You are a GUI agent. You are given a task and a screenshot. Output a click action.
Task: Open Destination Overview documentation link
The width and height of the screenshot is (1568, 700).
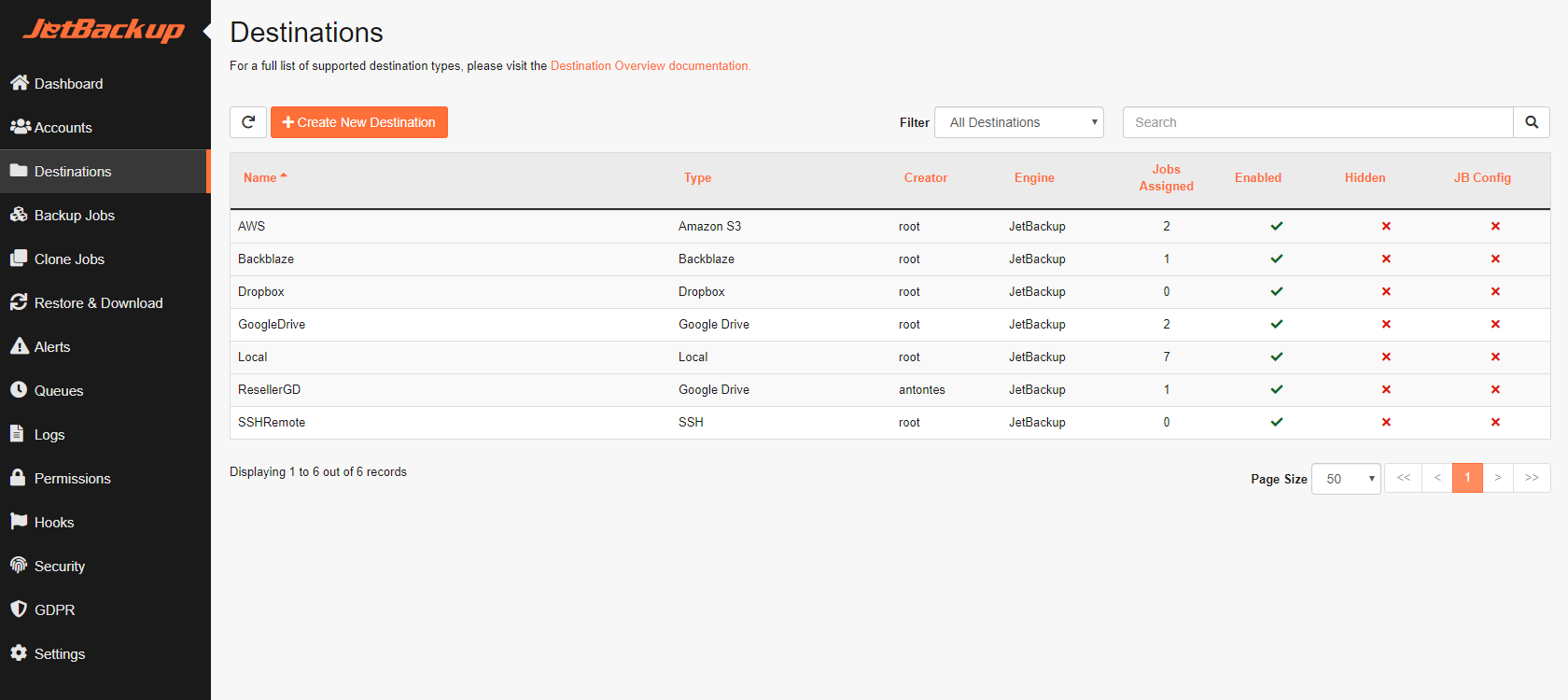[651, 66]
